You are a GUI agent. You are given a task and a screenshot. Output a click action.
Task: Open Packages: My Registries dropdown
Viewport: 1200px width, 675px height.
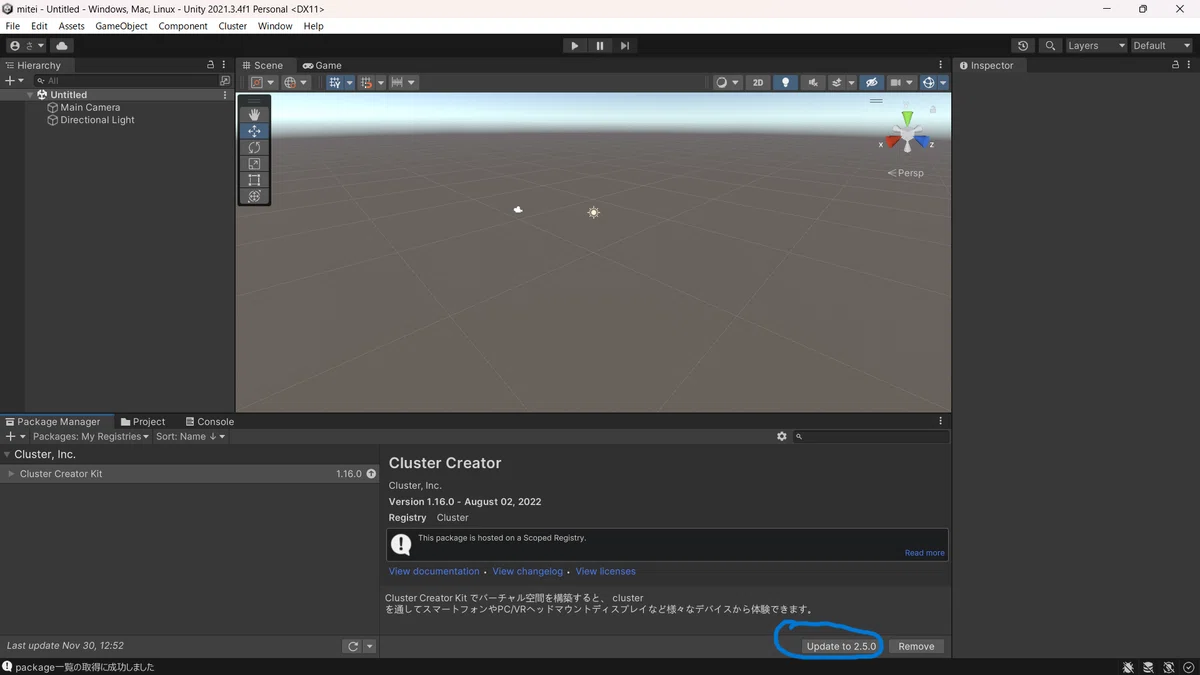[x=91, y=437]
